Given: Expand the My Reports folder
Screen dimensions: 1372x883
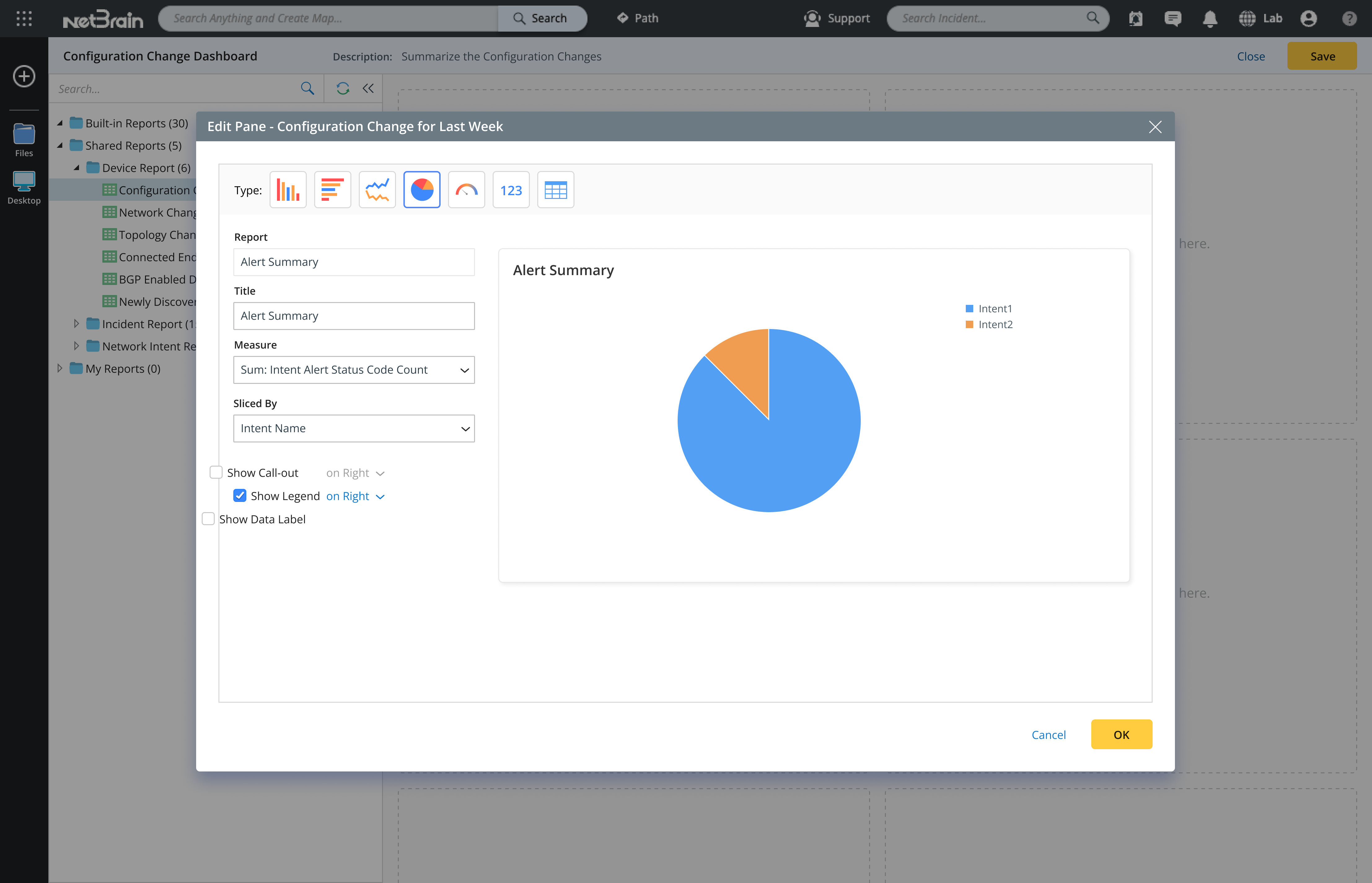Looking at the screenshot, I should 59,368.
